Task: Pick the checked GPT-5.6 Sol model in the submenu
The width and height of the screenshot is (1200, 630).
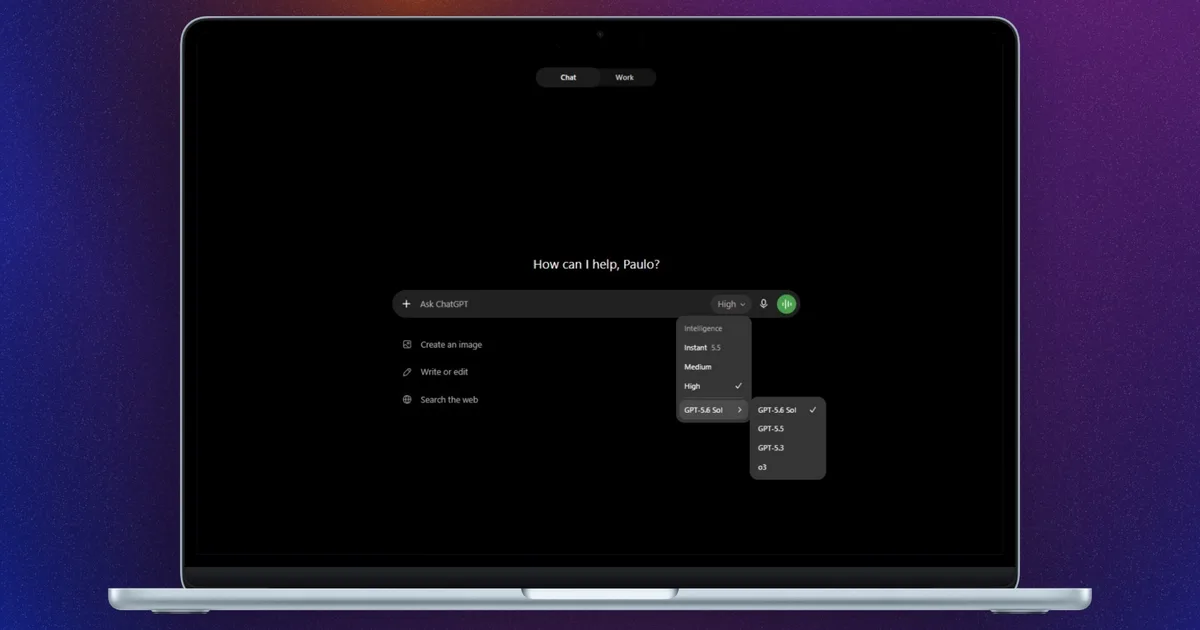Action: (x=788, y=410)
